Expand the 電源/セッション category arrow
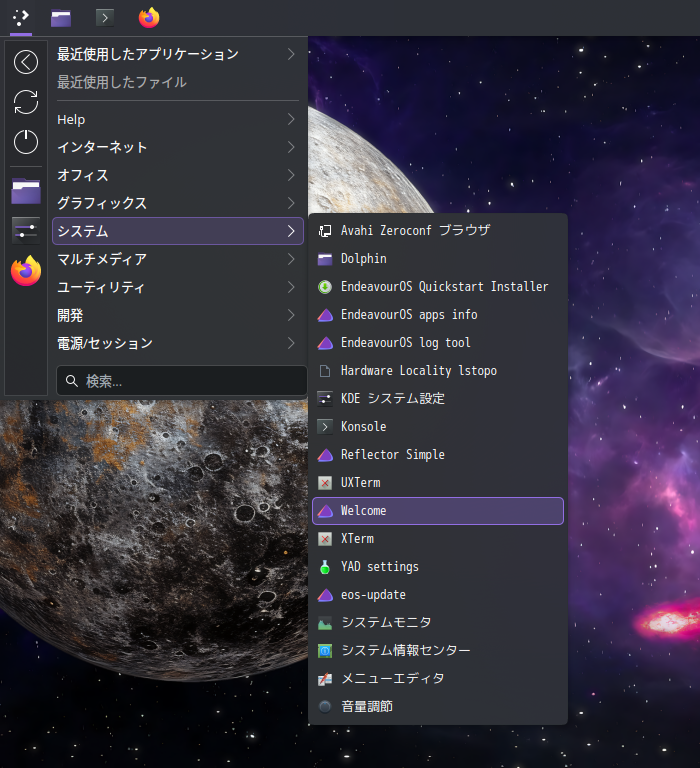The height and width of the screenshot is (768, 700). 291,343
